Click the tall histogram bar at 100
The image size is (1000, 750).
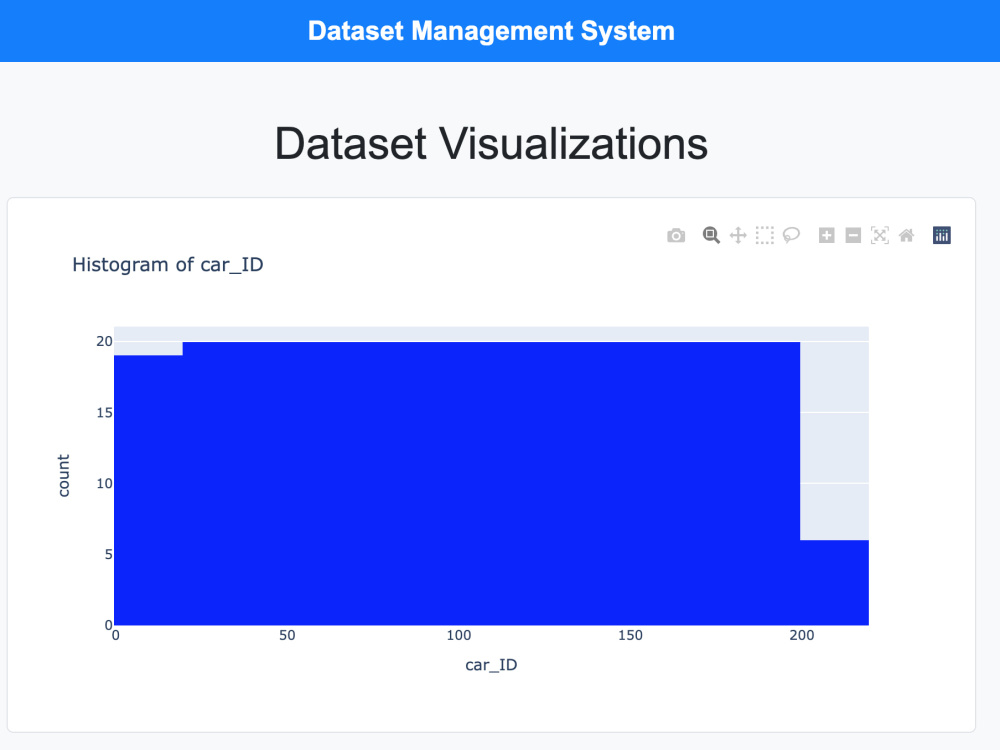pos(492,483)
